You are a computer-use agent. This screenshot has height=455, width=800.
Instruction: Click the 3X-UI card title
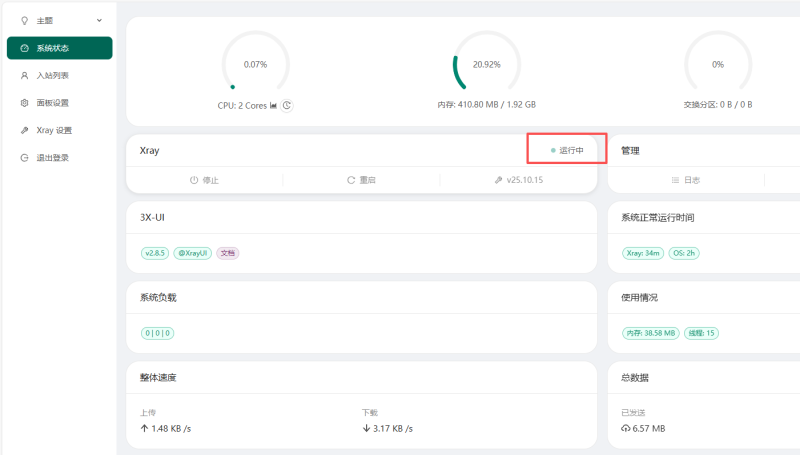(152, 217)
